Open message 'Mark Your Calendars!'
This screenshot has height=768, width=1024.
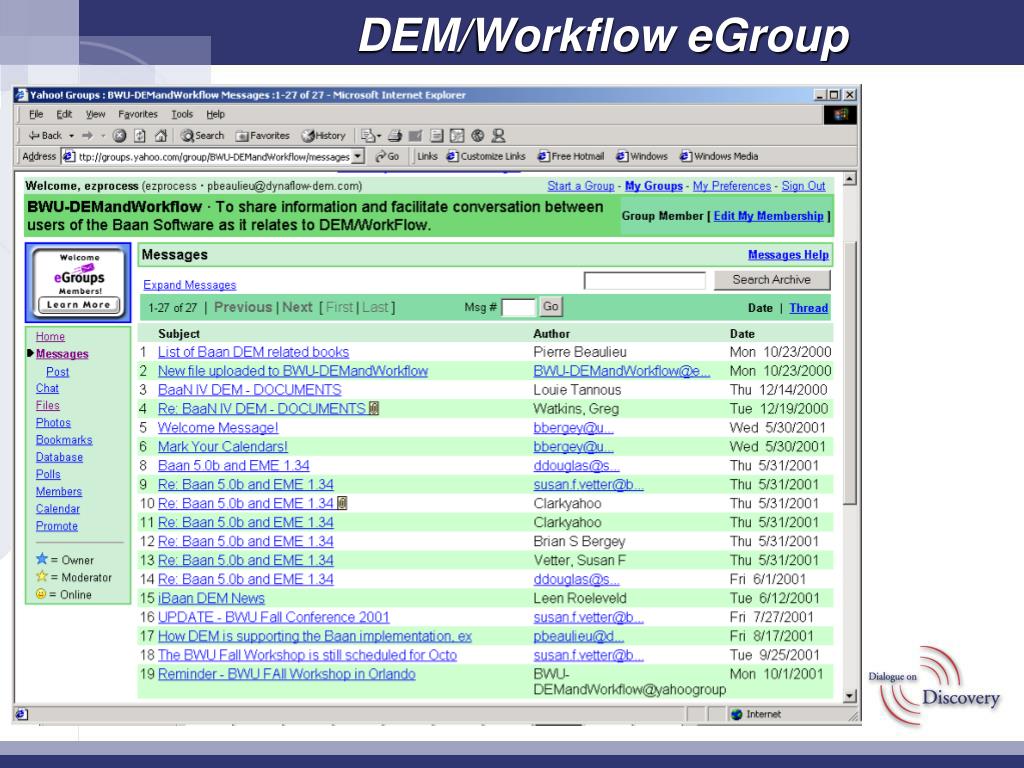tap(223, 447)
